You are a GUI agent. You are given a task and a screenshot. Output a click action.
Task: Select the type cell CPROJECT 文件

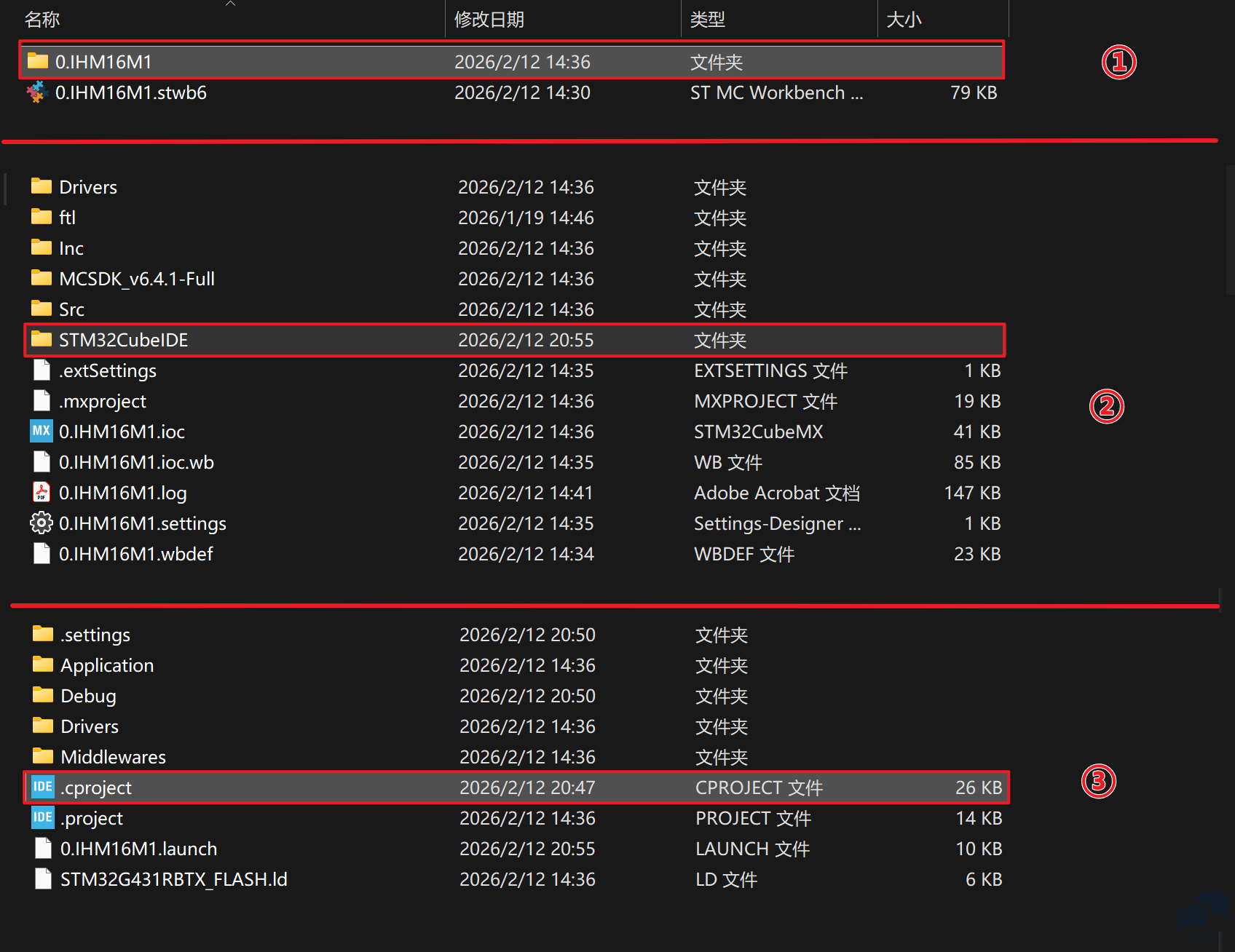[759, 788]
